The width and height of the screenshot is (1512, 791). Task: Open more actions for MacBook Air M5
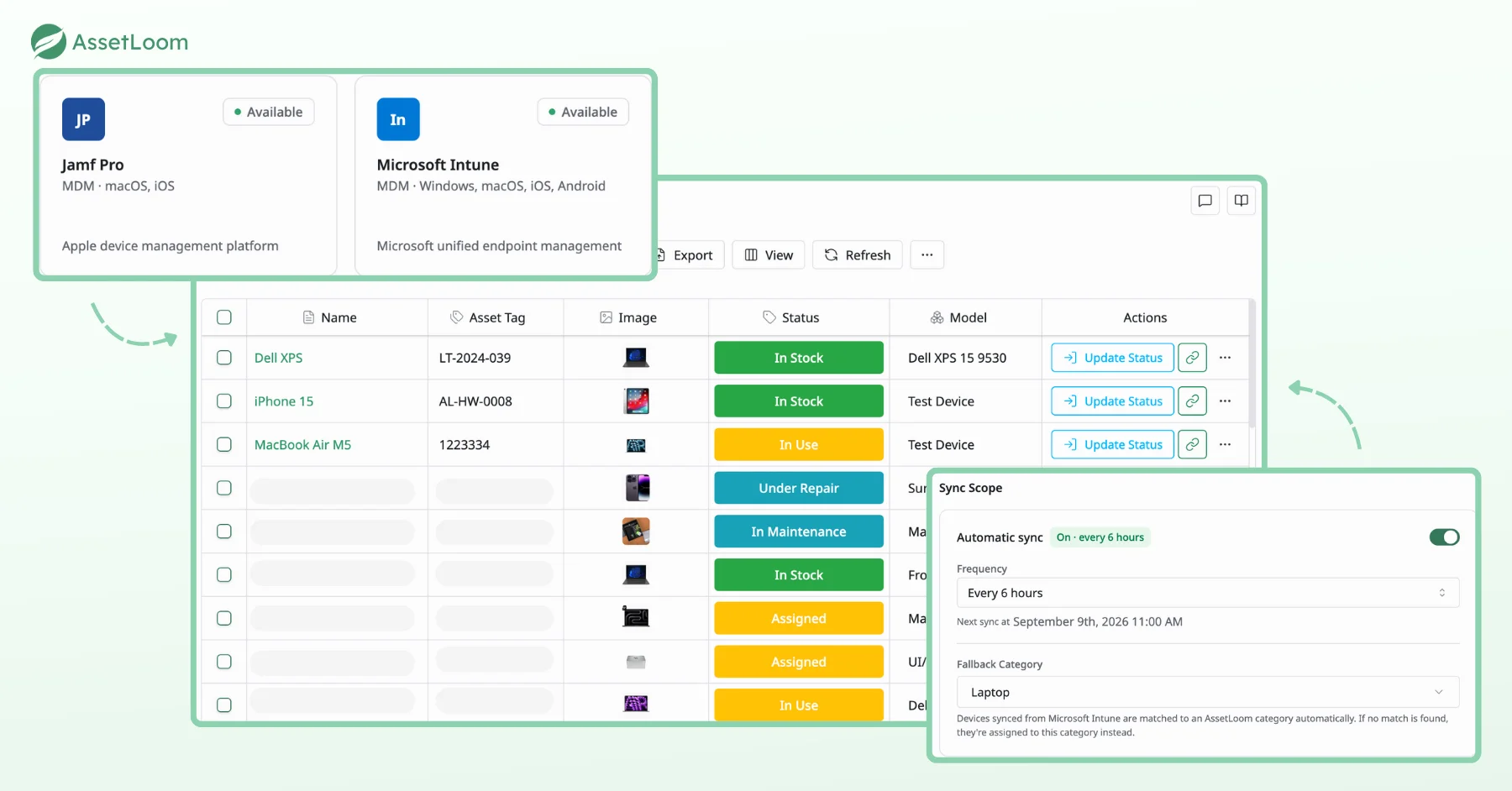click(1226, 444)
